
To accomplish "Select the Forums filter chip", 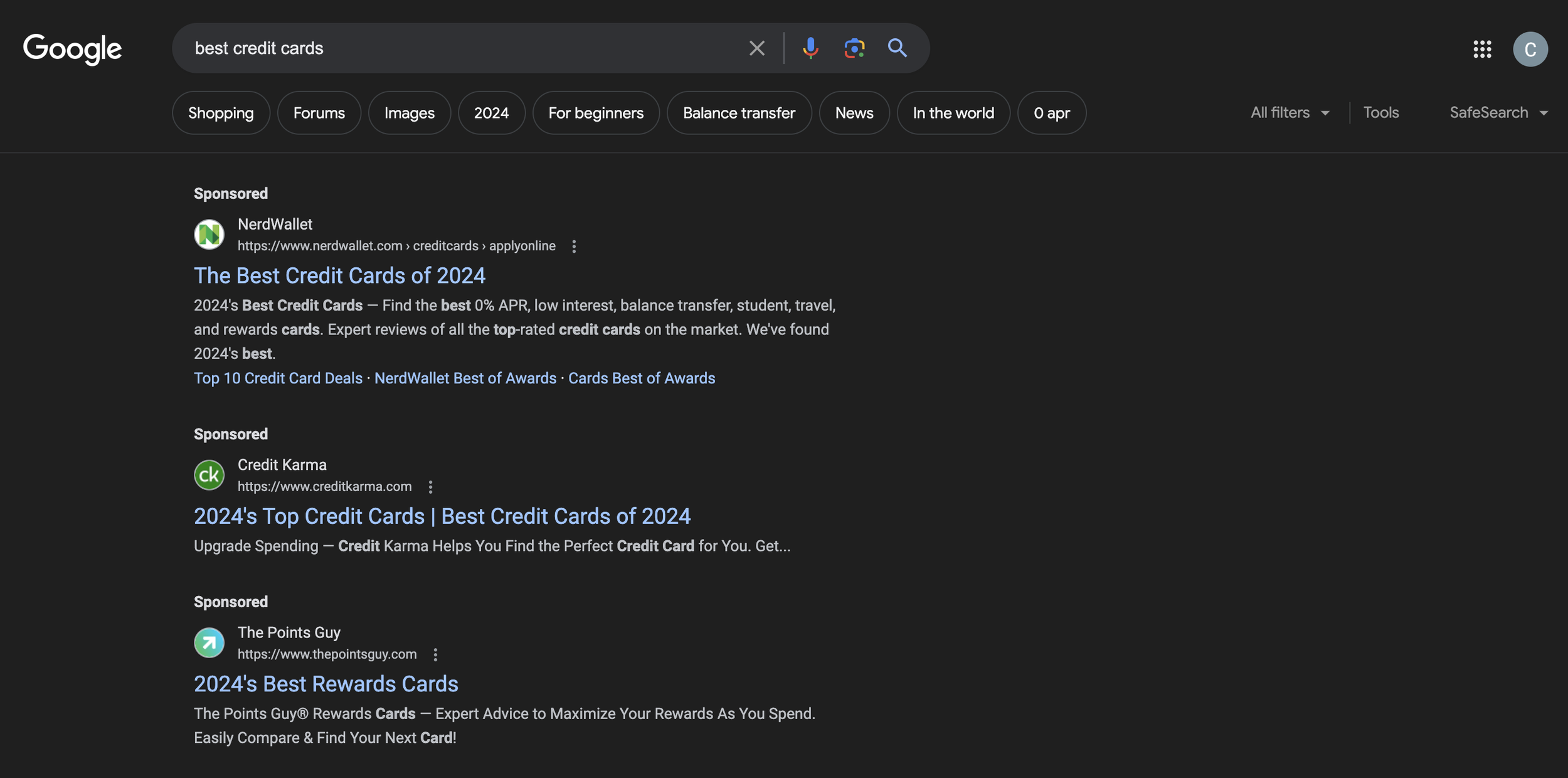I will tap(319, 113).
